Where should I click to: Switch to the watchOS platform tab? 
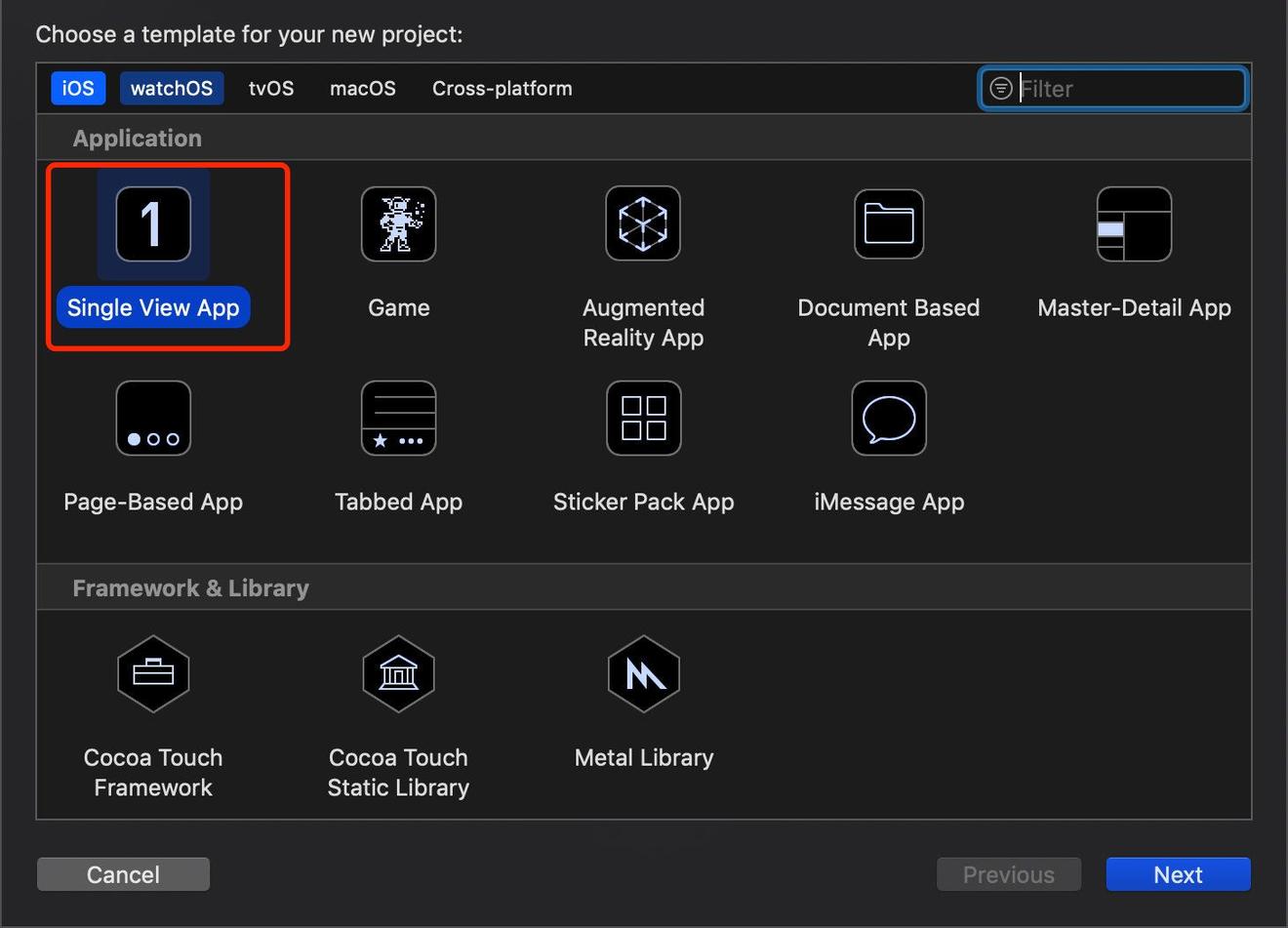coord(172,89)
